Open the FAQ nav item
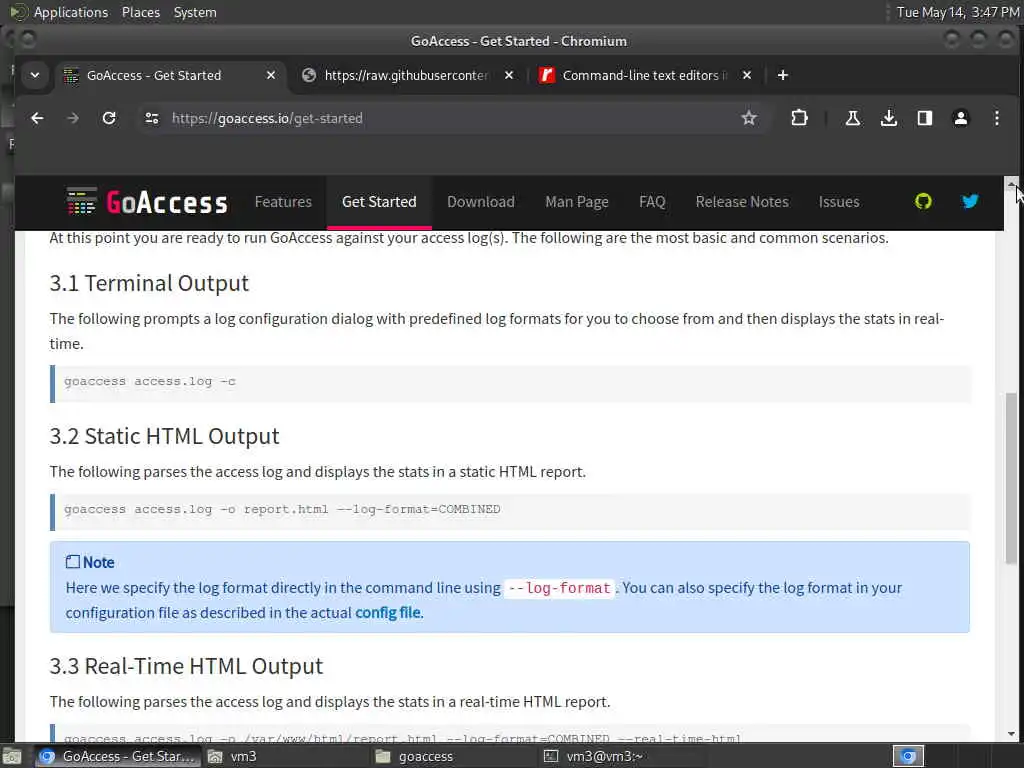 (652, 202)
